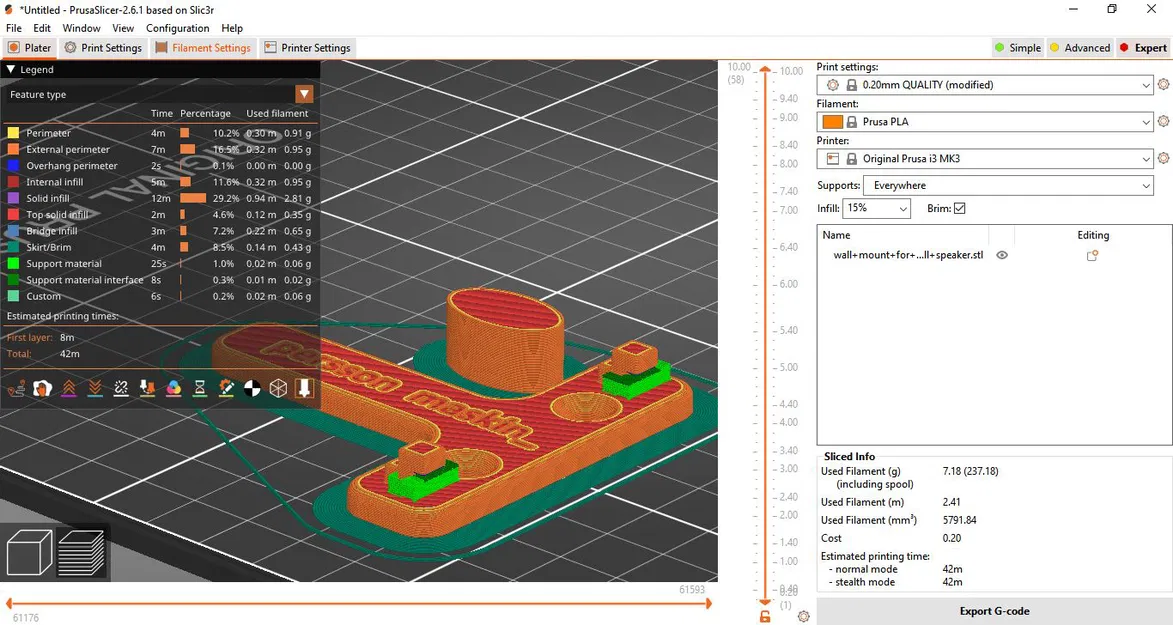1173x625 pixels.
Task: Click the lower thumb of vertical layer slider
Action: click(x=765, y=601)
